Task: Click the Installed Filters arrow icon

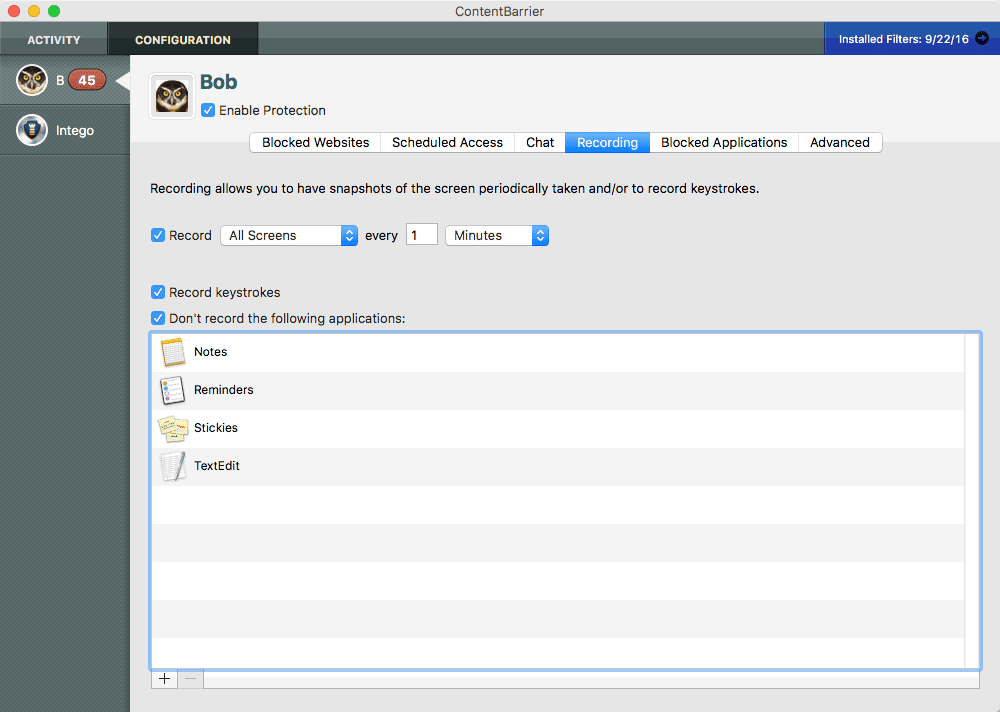Action: pyautogui.click(x=982, y=39)
